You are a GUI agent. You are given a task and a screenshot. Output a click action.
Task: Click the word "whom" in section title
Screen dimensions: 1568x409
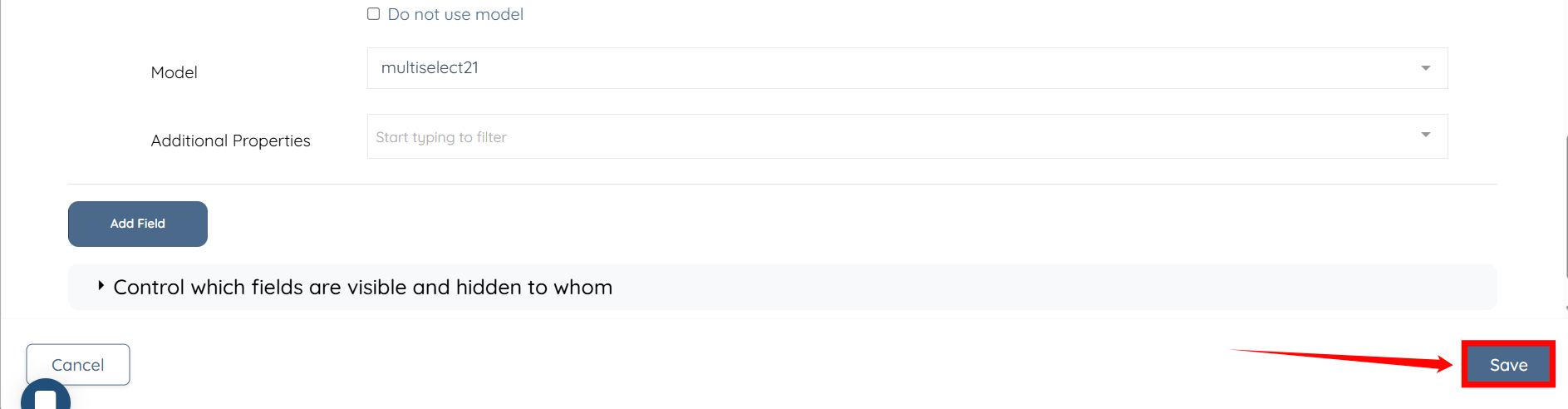point(582,288)
